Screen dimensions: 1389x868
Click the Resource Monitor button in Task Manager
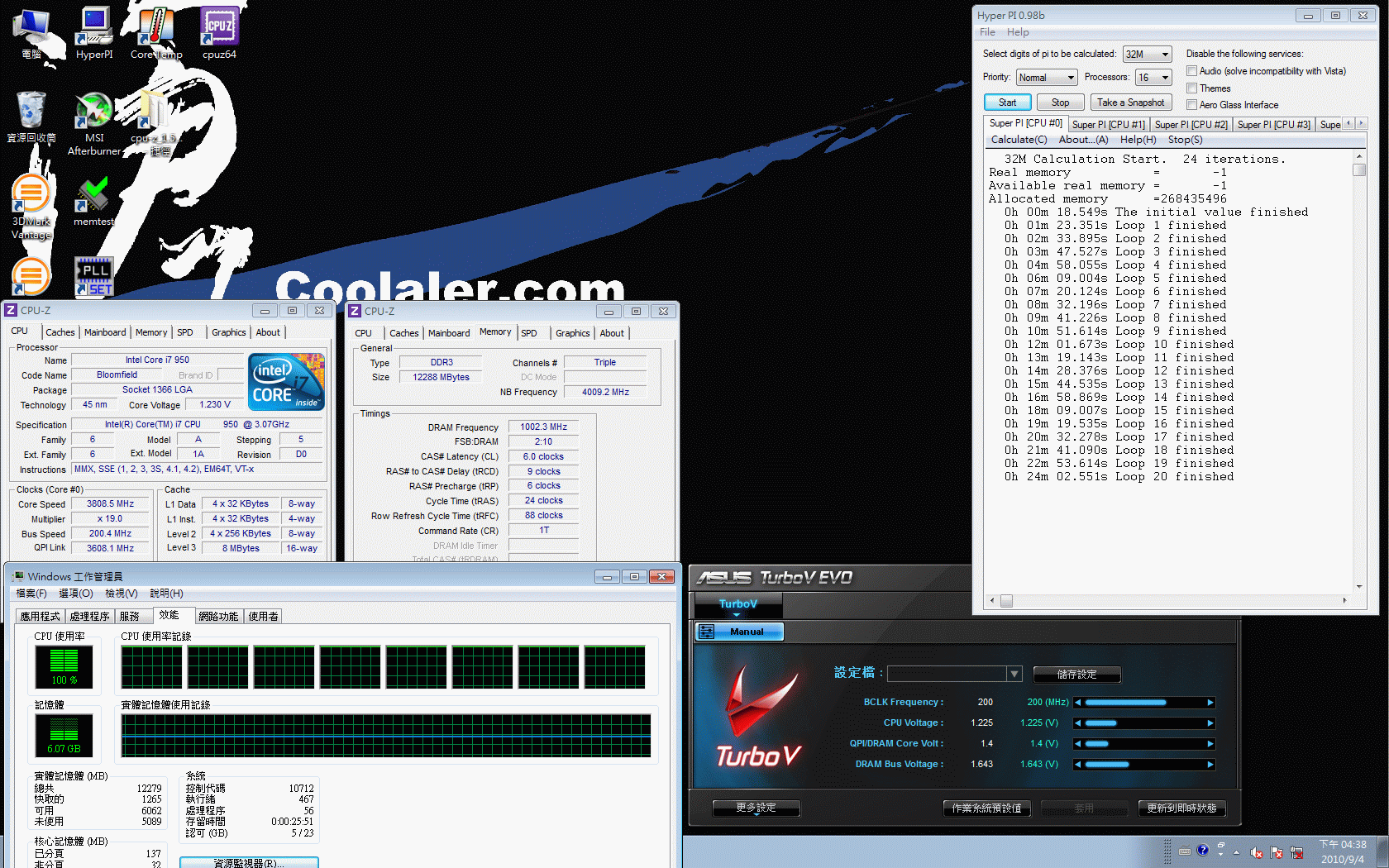tap(249, 862)
